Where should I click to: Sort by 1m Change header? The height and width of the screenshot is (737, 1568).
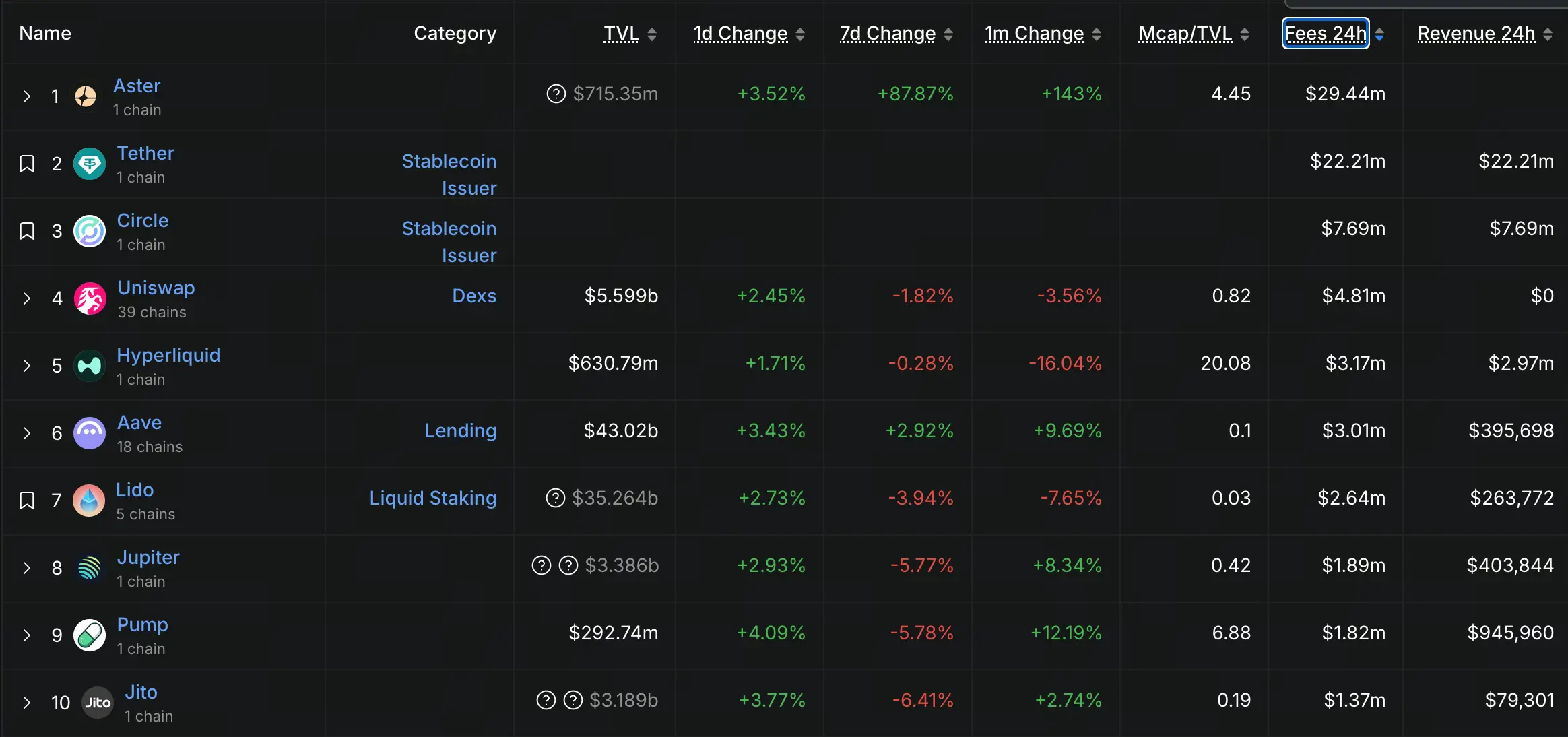point(1034,34)
